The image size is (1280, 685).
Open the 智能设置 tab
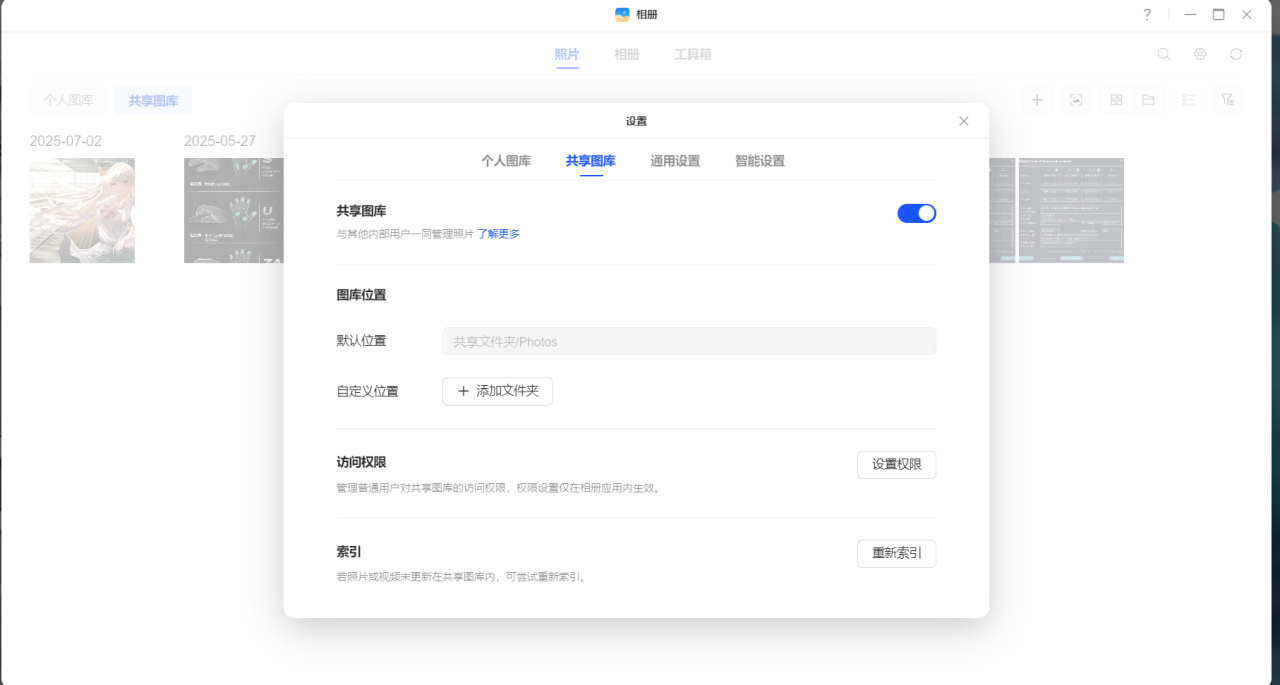[760, 161]
